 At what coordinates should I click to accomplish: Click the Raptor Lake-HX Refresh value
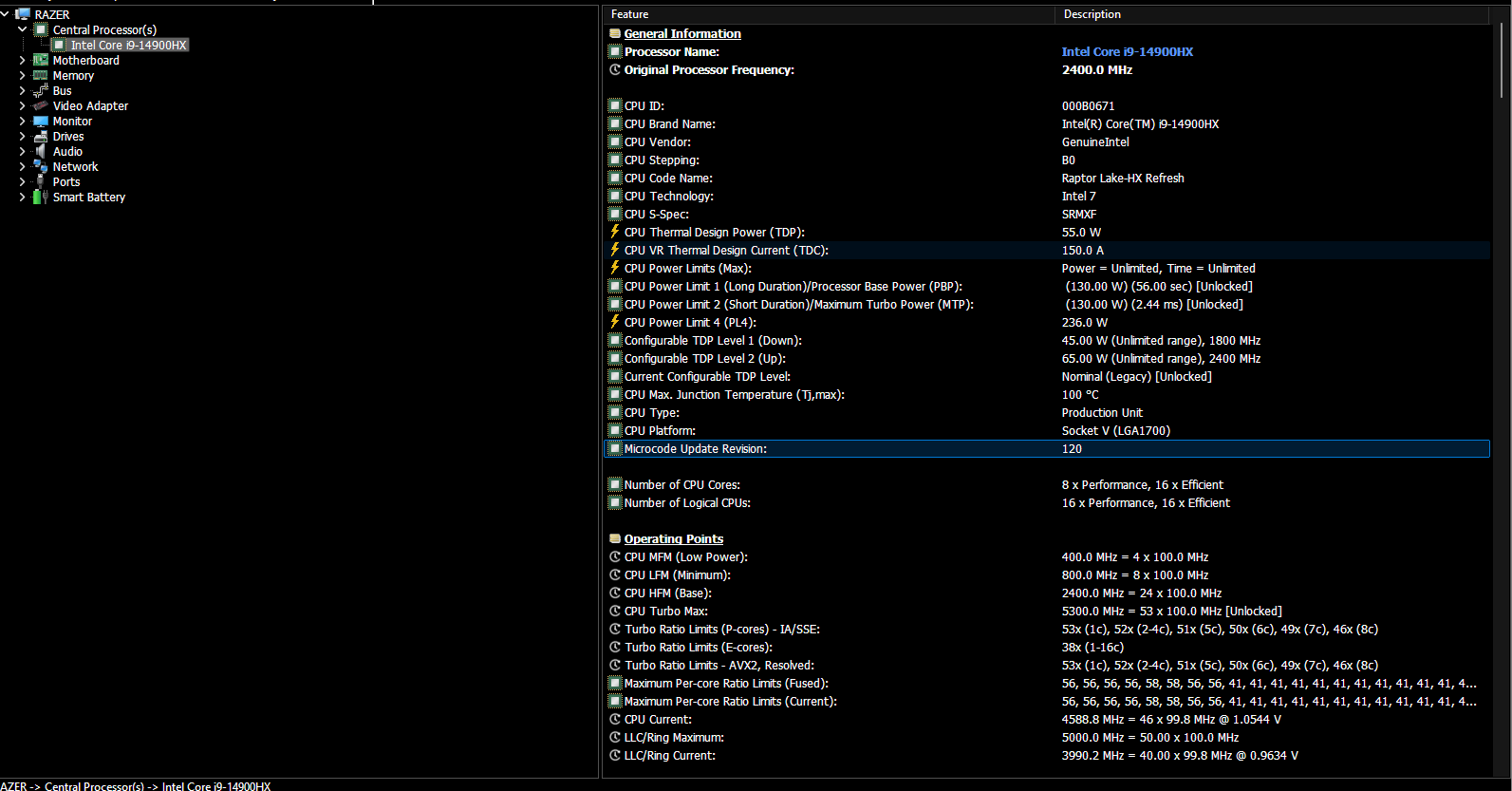1123,178
